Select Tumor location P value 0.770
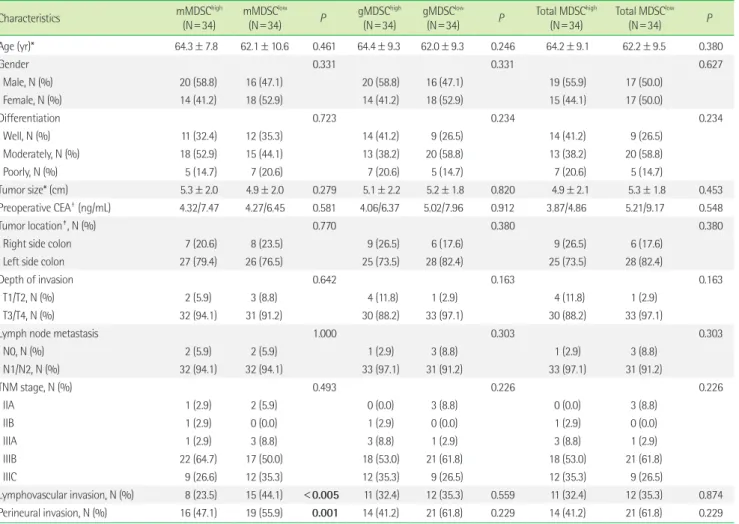Screen dimensions: 739x524 tap(324, 226)
